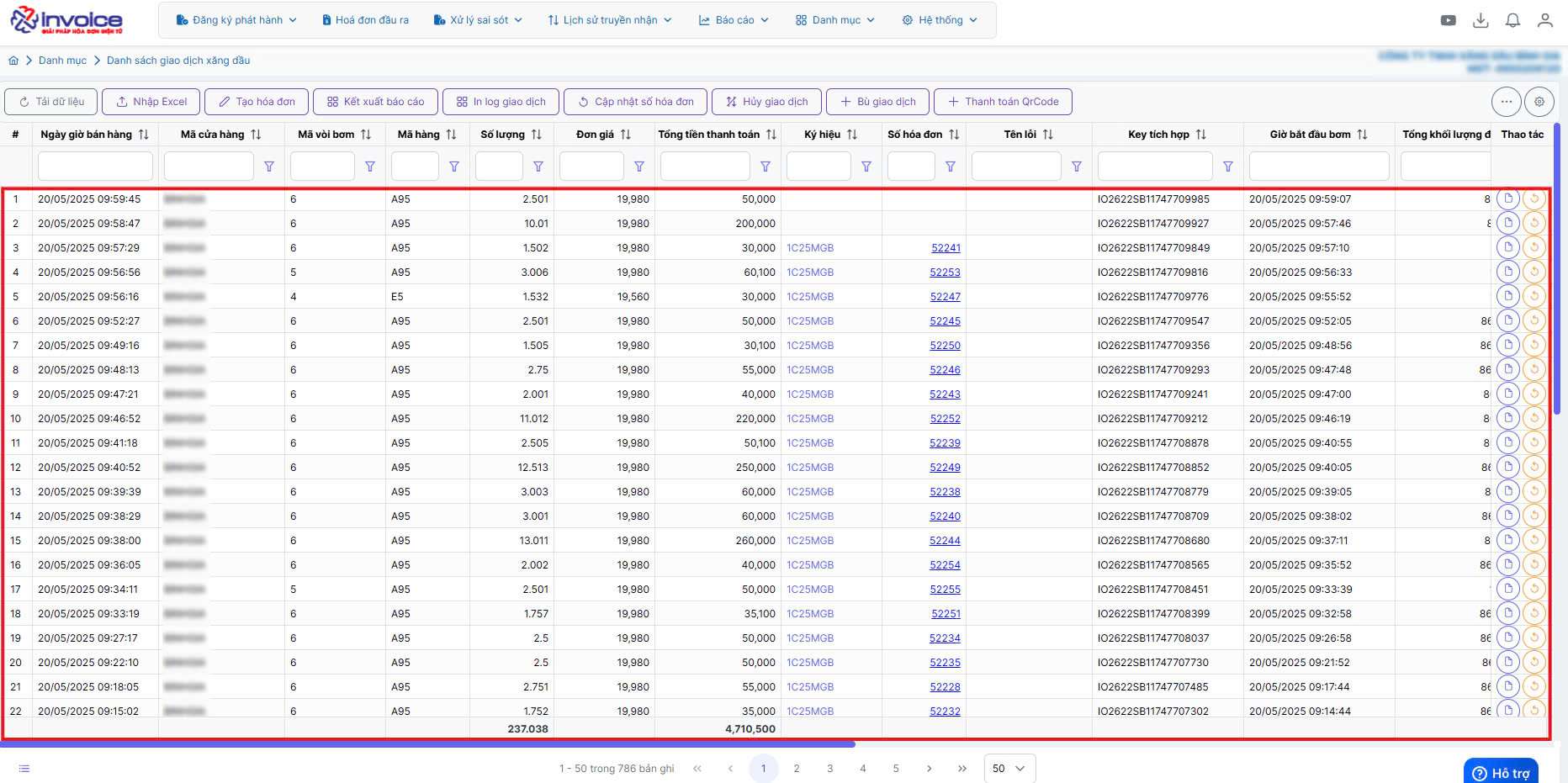
Task: Open Hỗ trợ support button
Action: (x=1502, y=772)
